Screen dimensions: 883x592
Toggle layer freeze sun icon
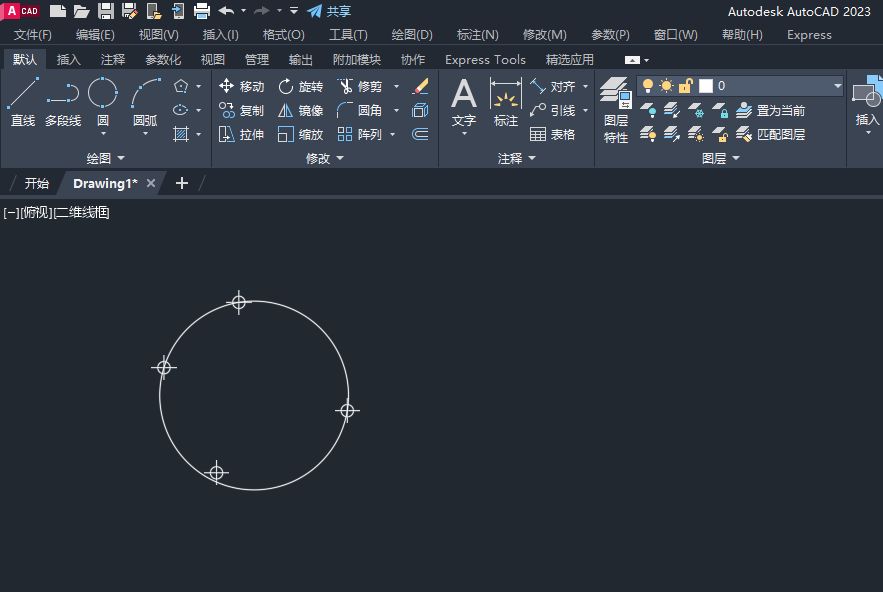(x=667, y=86)
